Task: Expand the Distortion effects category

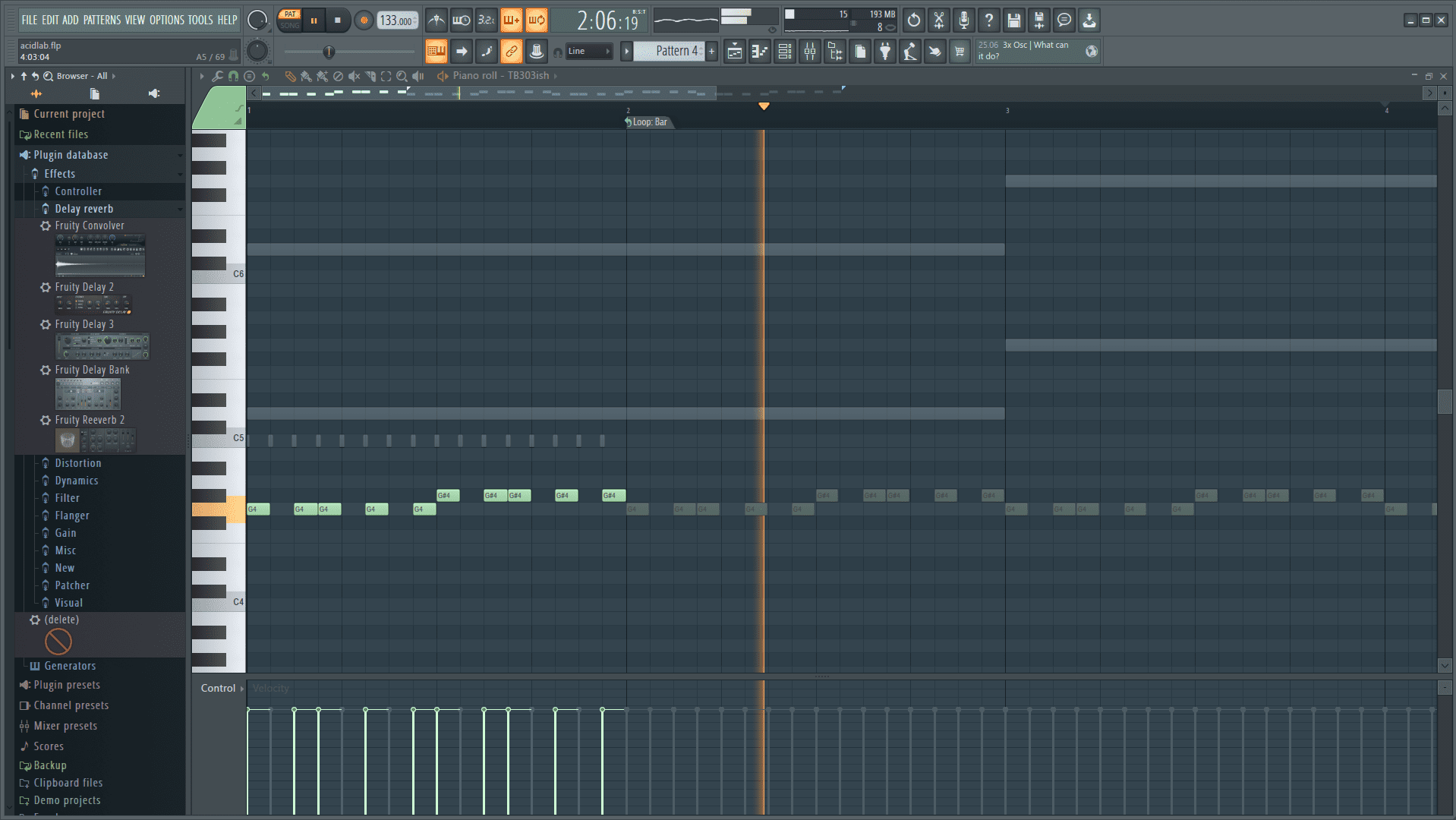Action: (x=77, y=463)
